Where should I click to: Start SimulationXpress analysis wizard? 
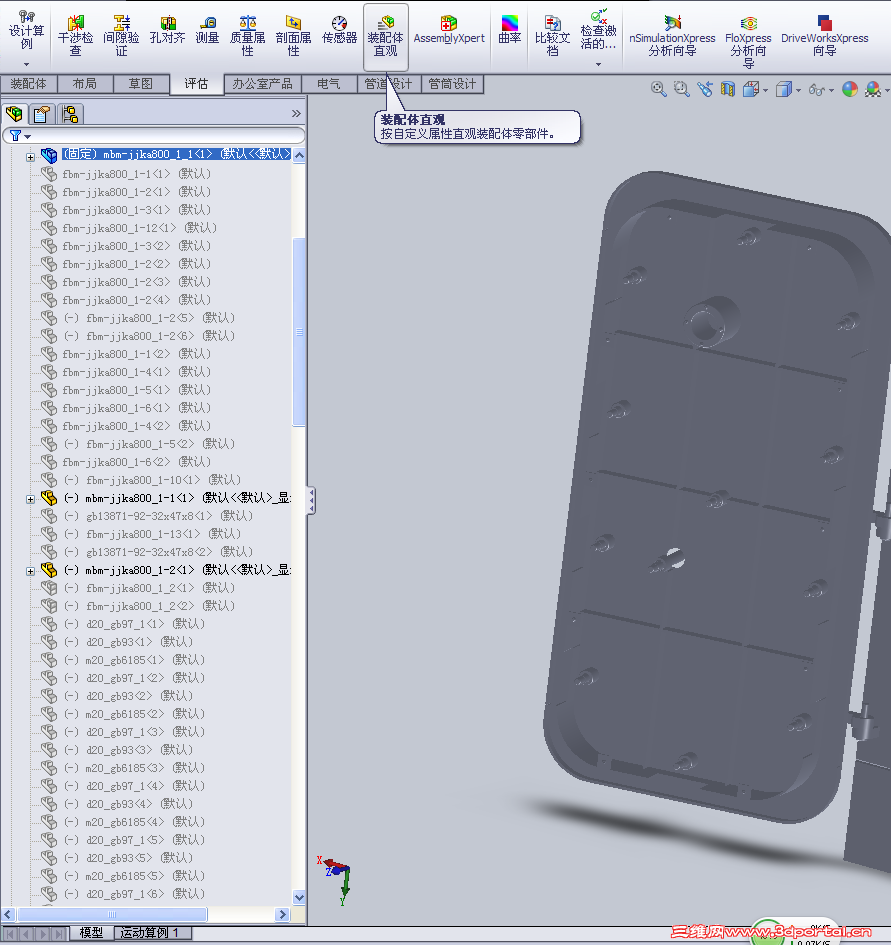pyautogui.click(x=672, y=36)
